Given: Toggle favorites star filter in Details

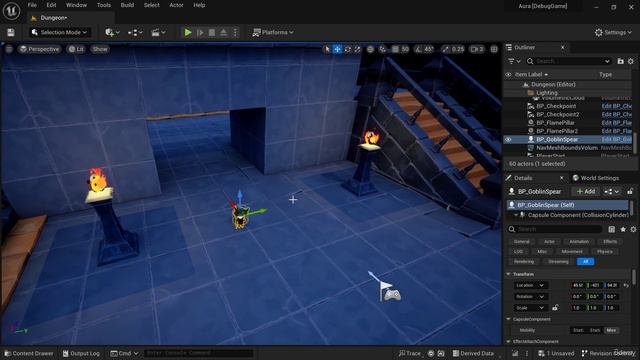Looking at the screenshot, I should pos(622,229).
